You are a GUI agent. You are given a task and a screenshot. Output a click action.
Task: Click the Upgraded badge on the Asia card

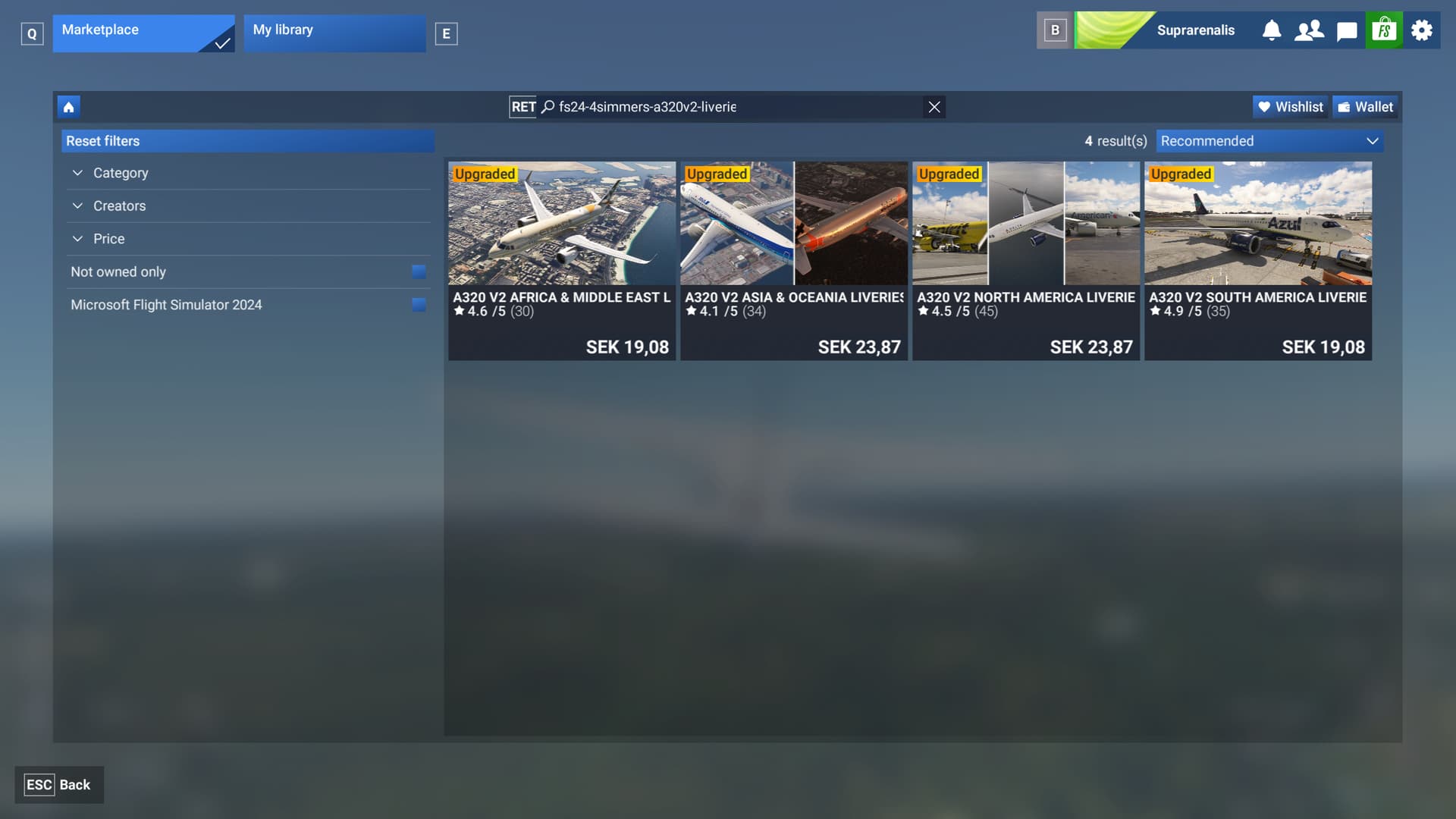click(717, 174)
